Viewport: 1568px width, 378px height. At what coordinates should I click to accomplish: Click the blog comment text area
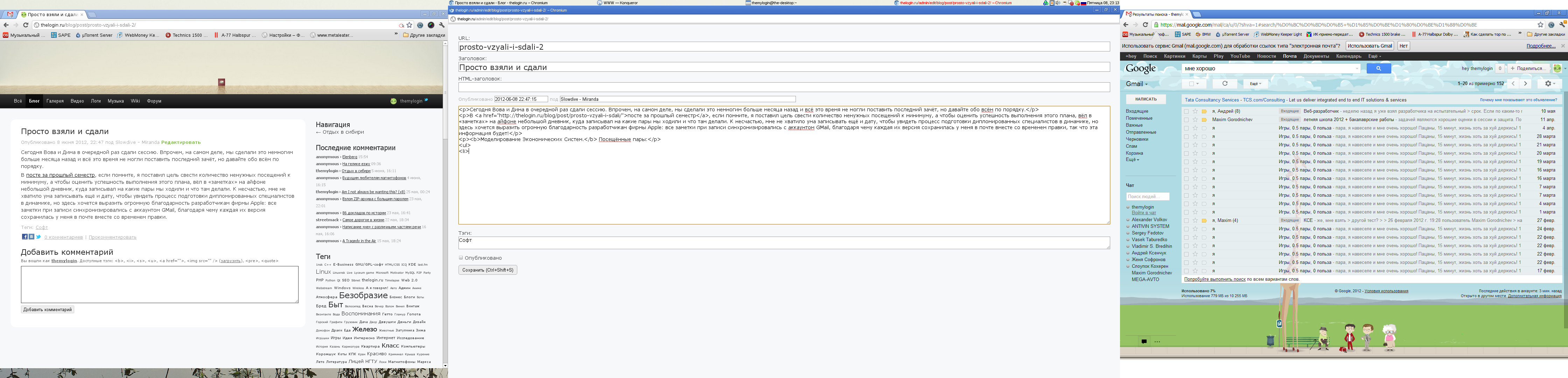(160, 284)
